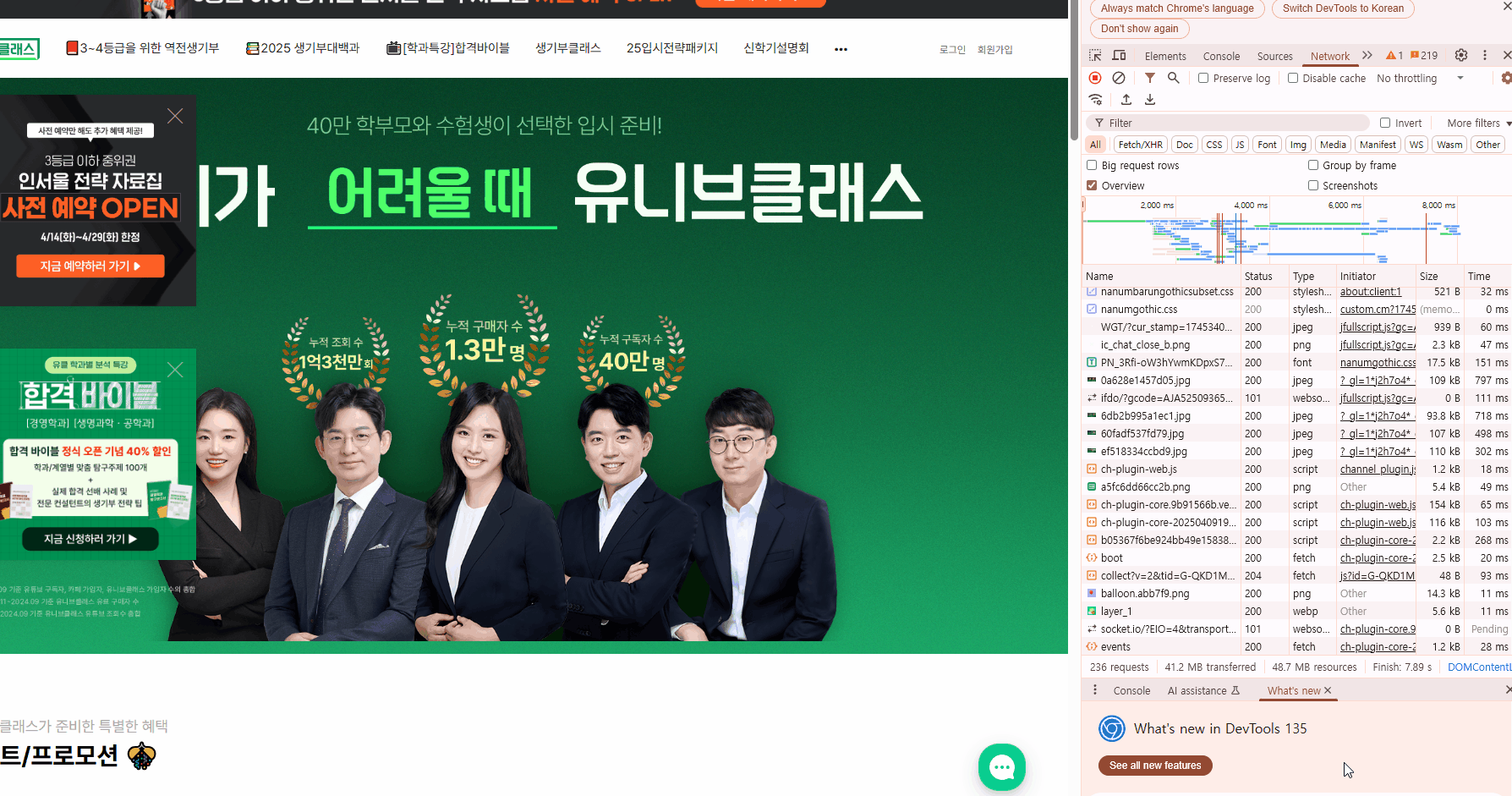This screenshot has width=1512, height=796.
Task: Enable Big request rows checkbox
Action: pos(1092,165)
